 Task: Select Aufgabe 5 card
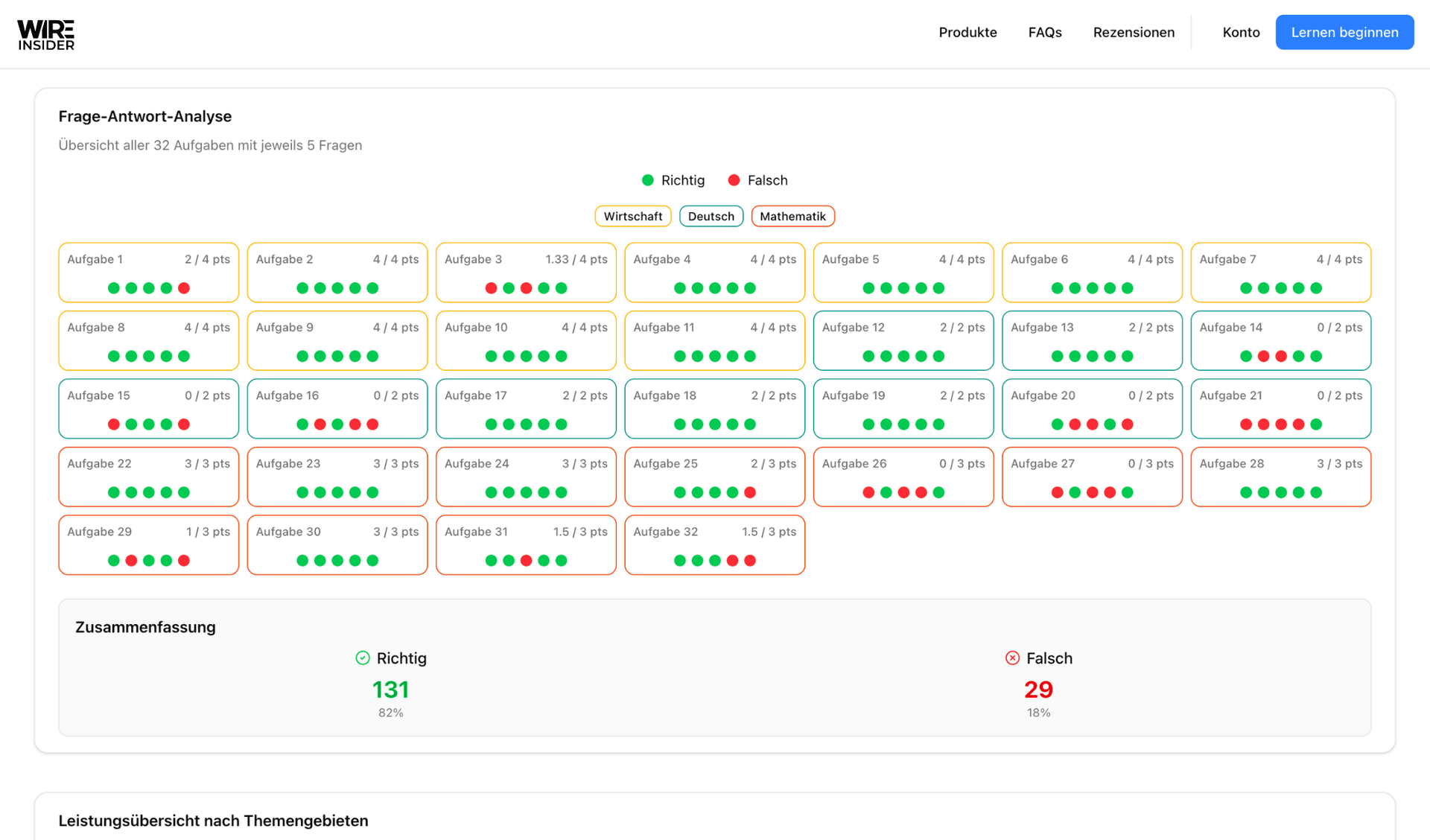[903, 273]
